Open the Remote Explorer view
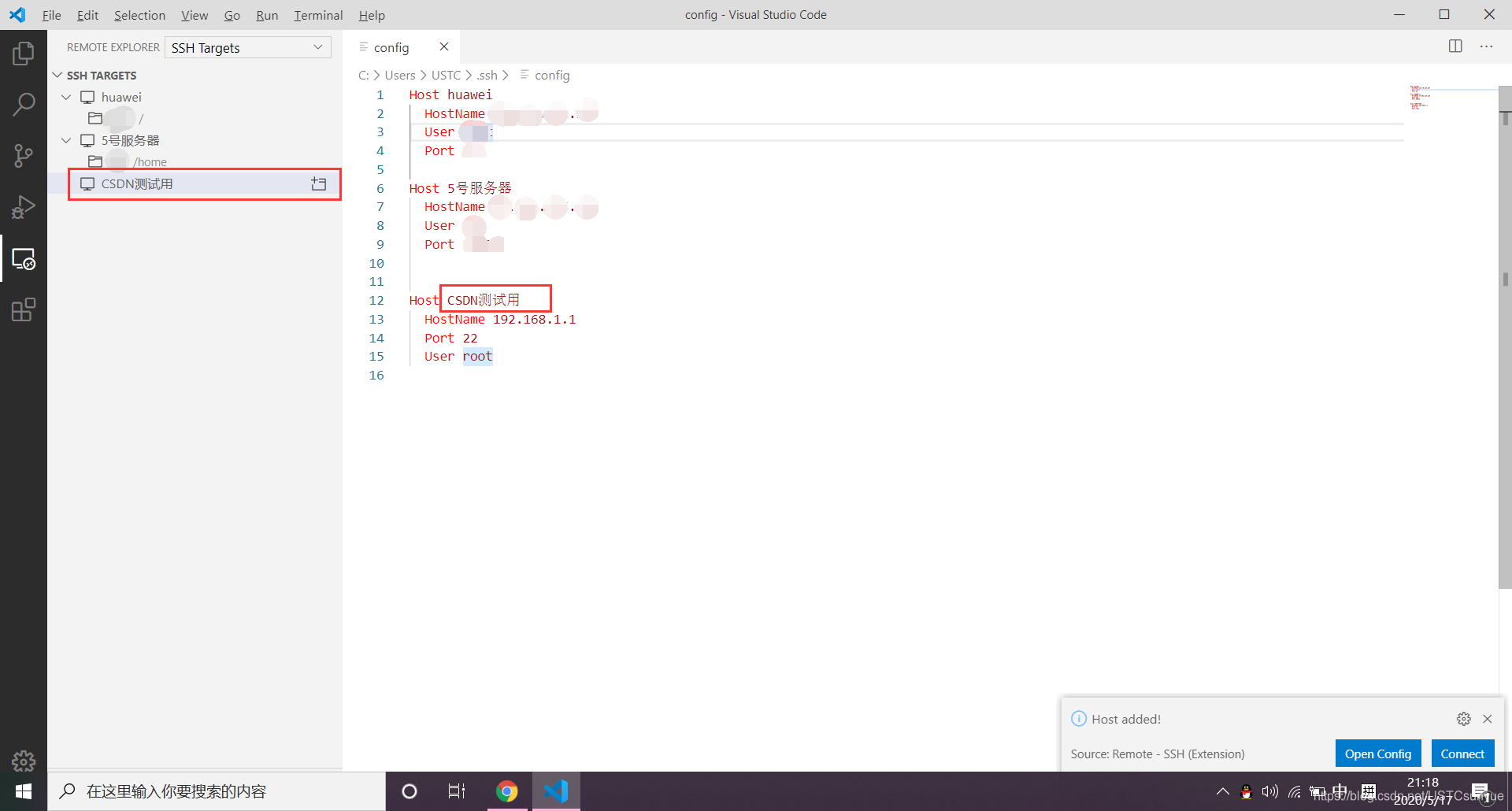This screenshot has width=1512, height=811. [x=24, y=258]
